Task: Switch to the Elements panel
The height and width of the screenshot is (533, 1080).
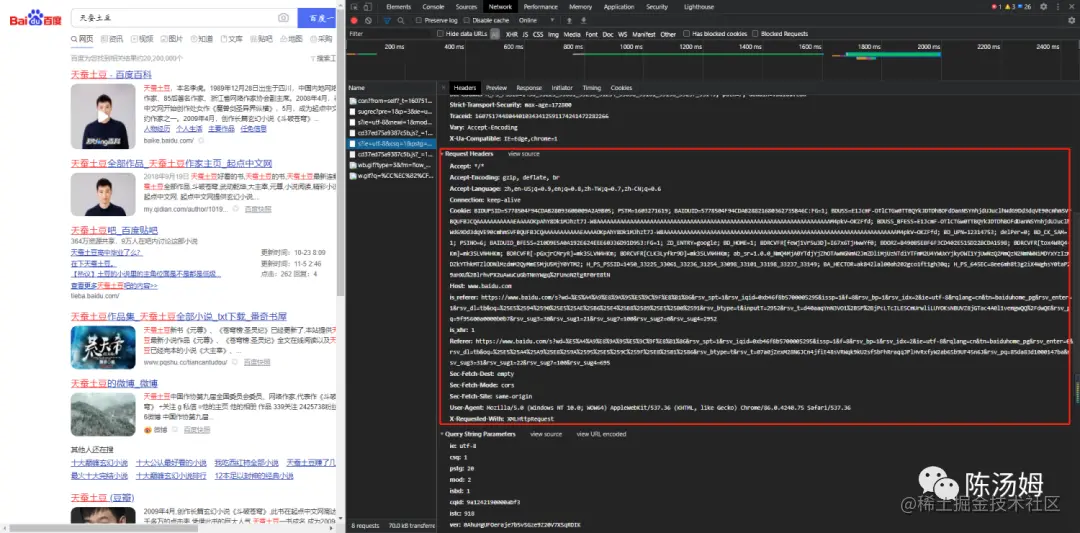Action: tap(399, 7)
